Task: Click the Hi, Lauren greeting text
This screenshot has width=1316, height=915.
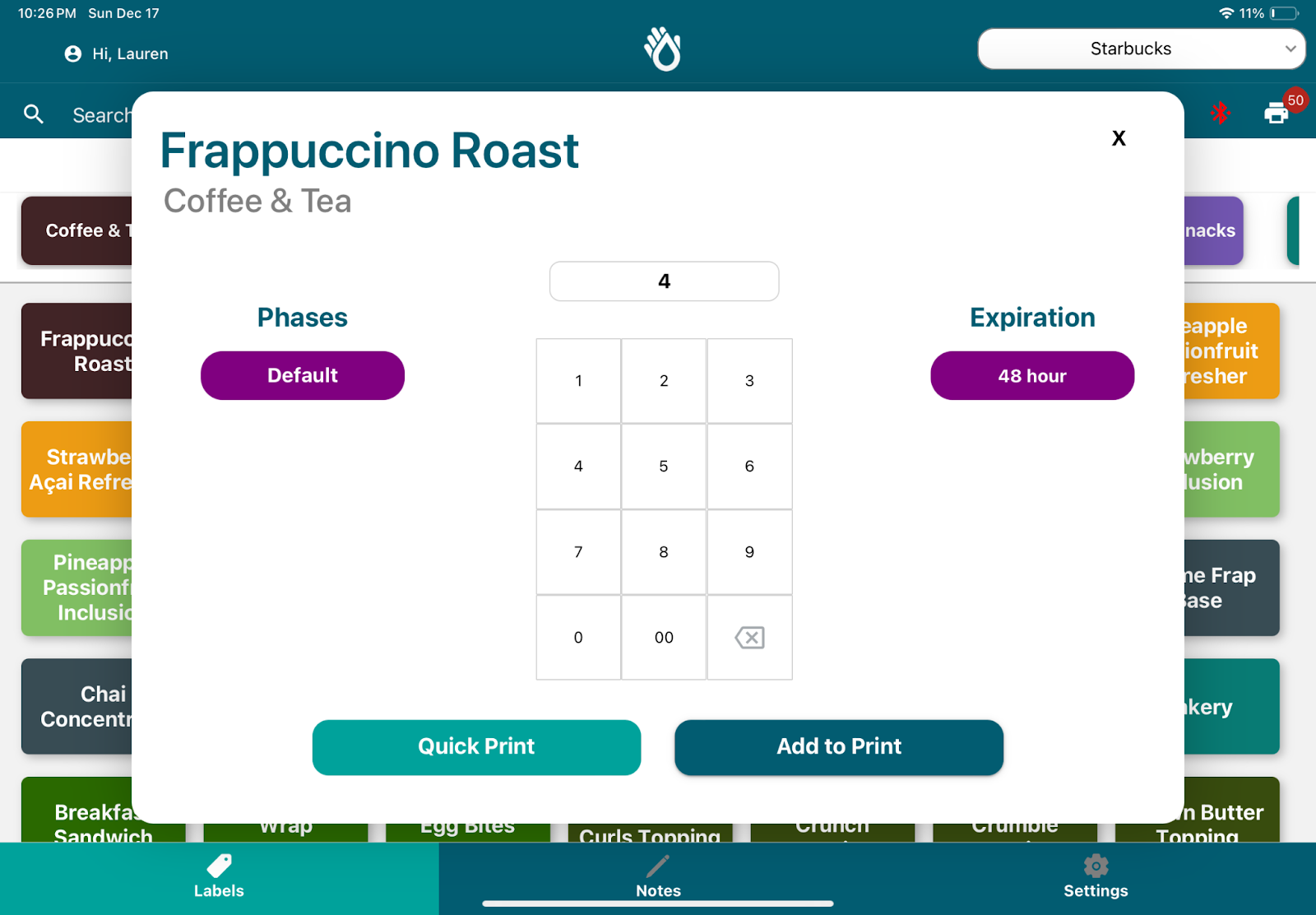Action: (x=130, y=53)
